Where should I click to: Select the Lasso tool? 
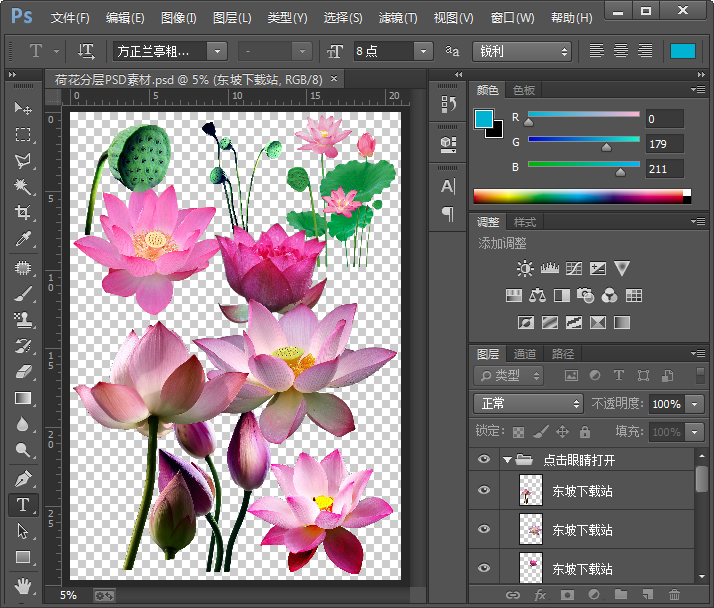click(22, 161)
